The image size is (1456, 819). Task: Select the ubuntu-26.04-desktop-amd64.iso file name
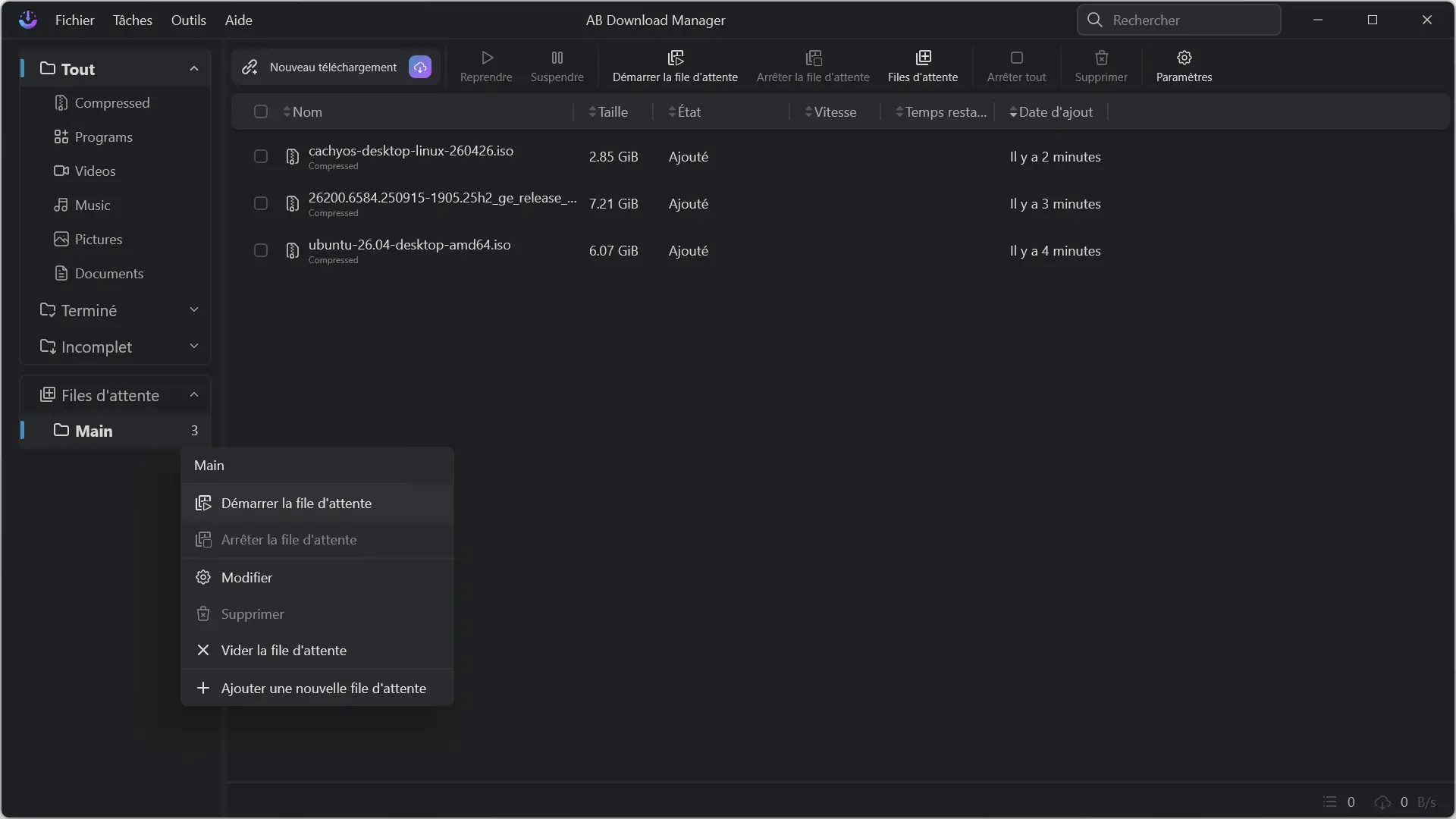click(x=409, y=245)
